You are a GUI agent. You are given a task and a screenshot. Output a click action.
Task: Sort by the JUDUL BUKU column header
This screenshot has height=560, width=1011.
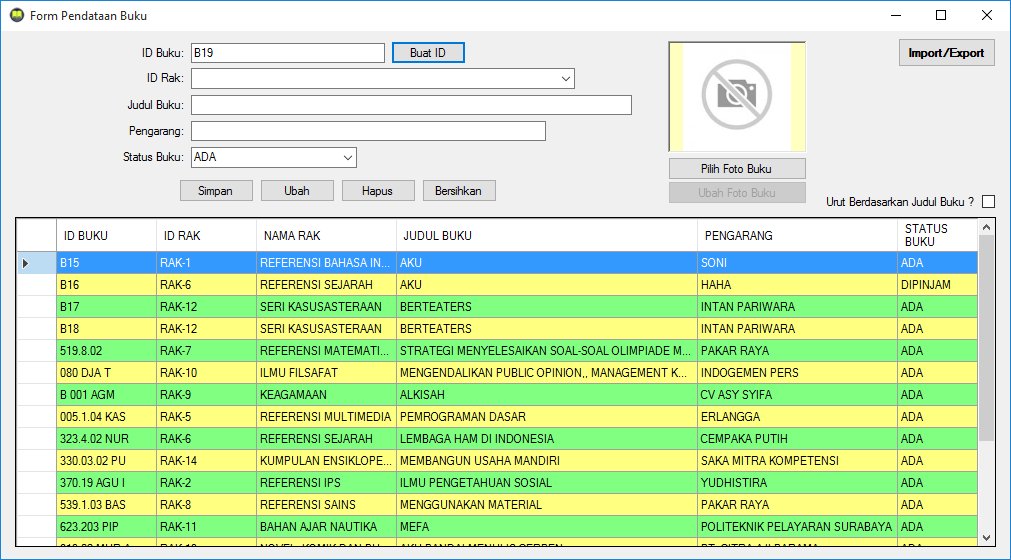[x=546, y=236]
